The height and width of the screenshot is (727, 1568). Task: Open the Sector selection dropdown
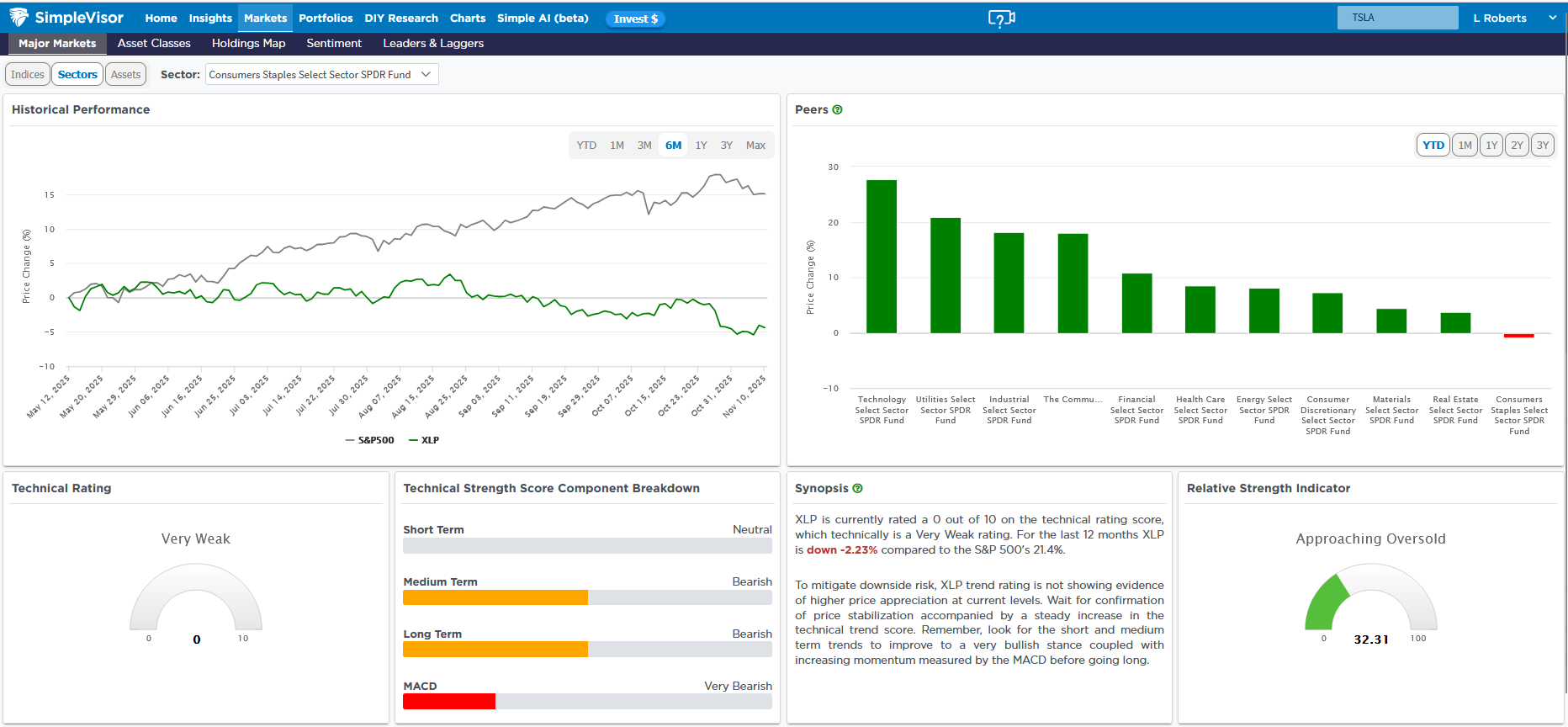click(x=321, y=75)
